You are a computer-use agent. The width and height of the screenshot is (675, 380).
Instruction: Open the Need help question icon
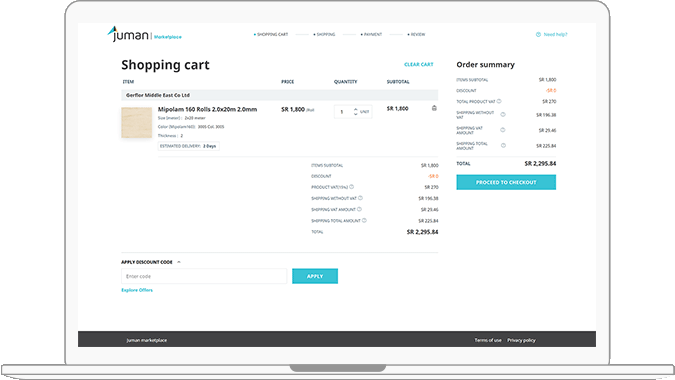point(538,34)
